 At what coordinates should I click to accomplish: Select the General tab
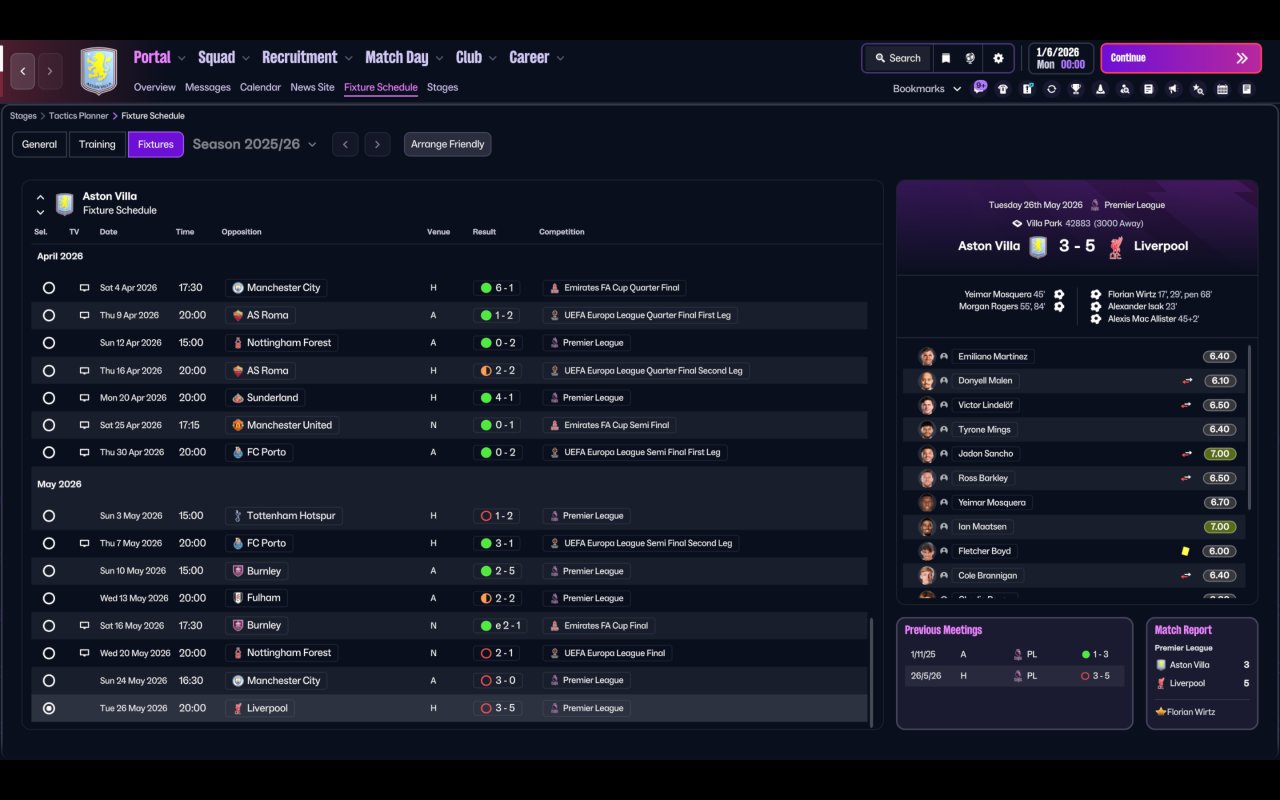pos(40,144)
